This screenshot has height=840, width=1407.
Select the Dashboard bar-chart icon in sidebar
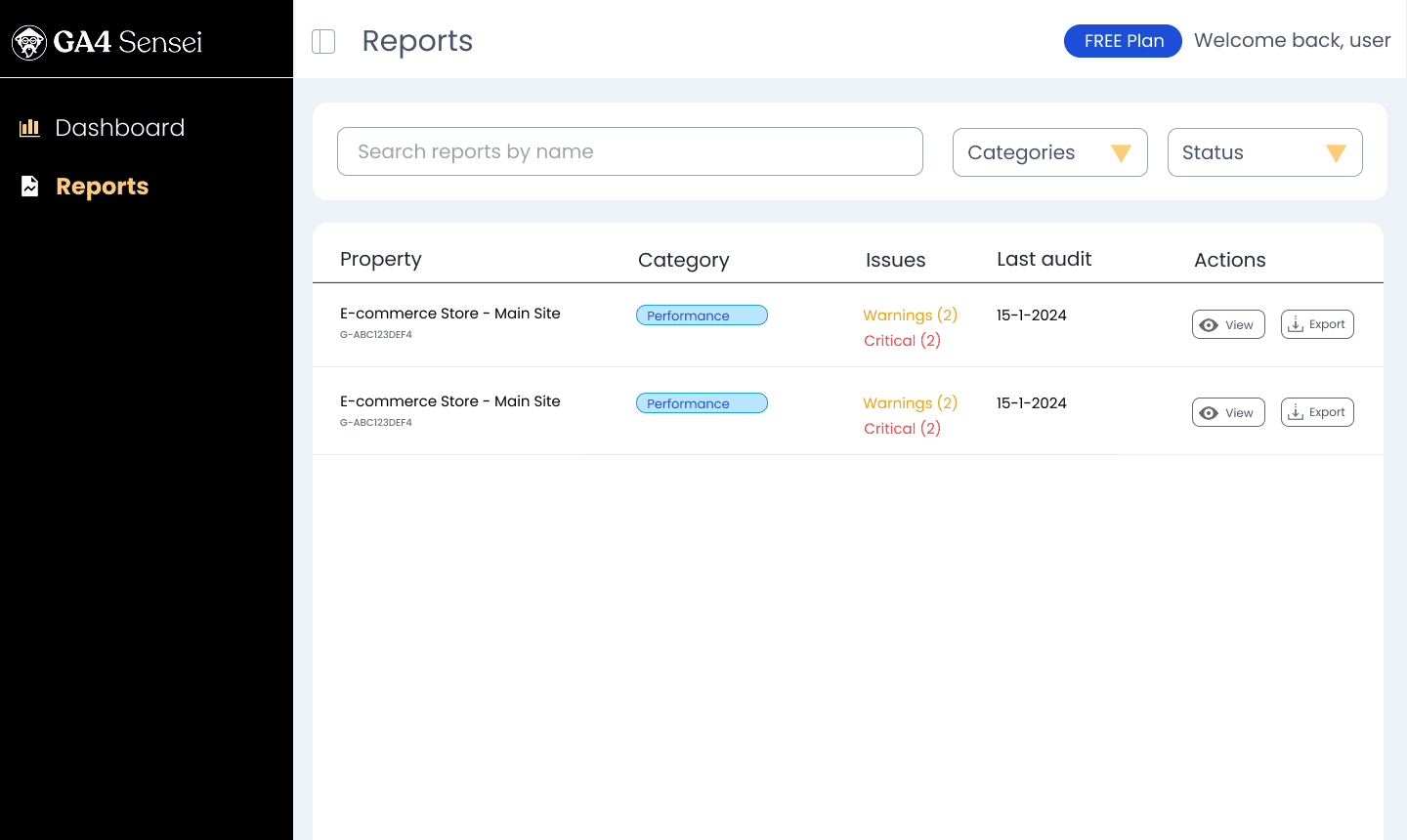click(29, 127)
